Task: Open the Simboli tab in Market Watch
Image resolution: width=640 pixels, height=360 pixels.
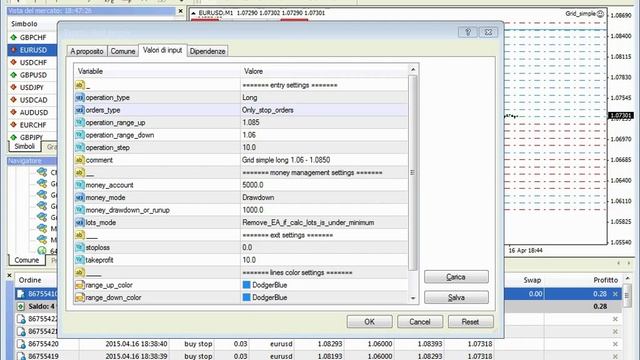Action: tap(24, 147)
